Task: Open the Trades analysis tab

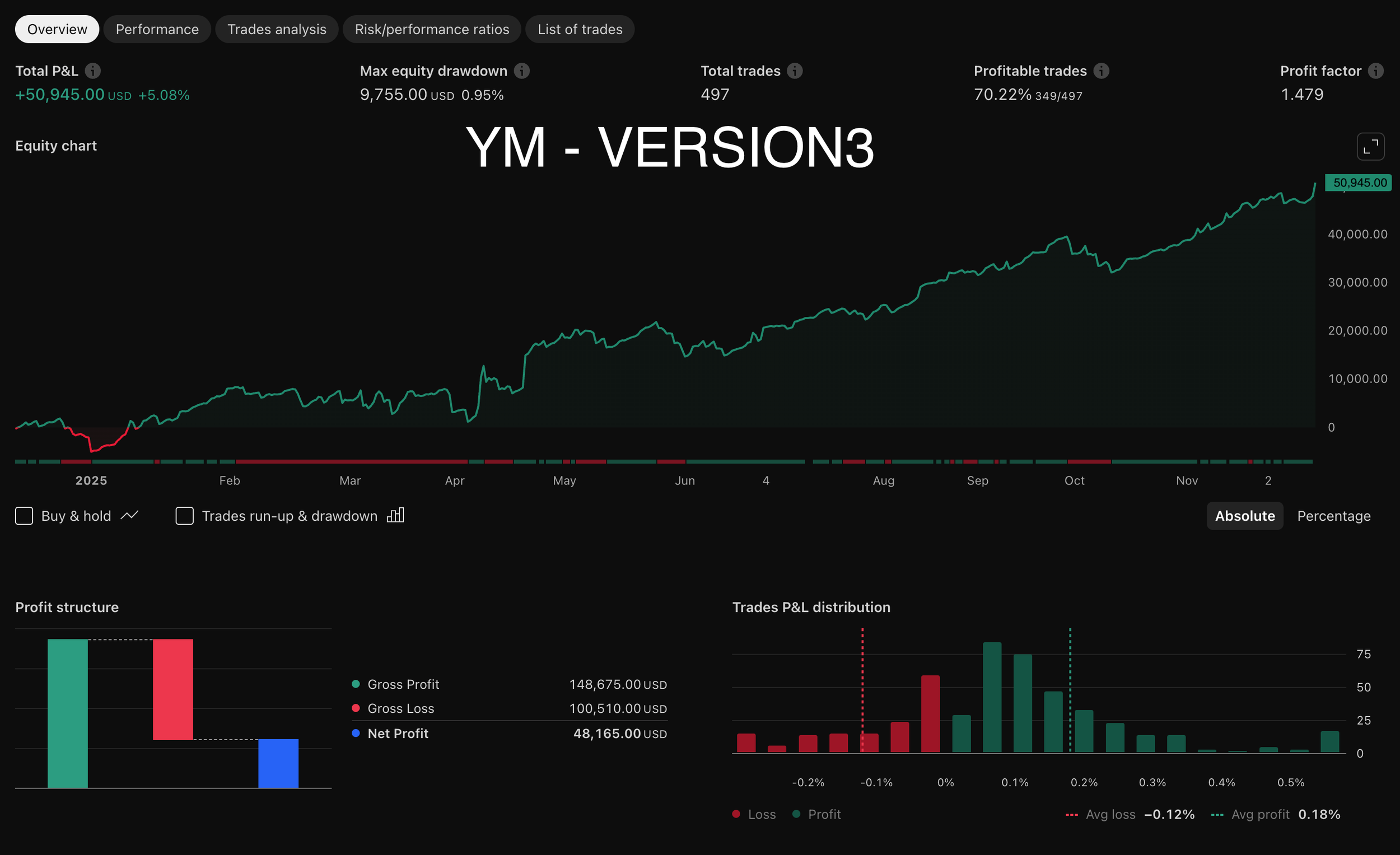Action: click(x=277, y=29)
